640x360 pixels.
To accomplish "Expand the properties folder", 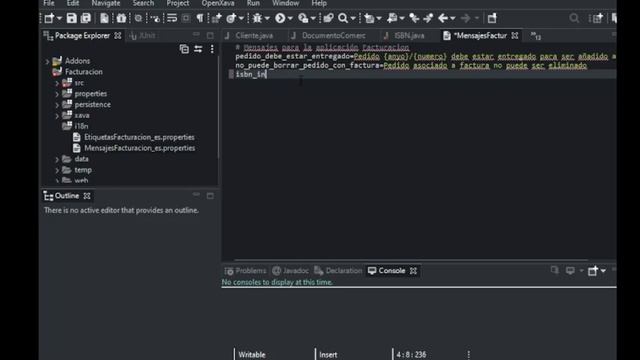I will pos(57,94).
